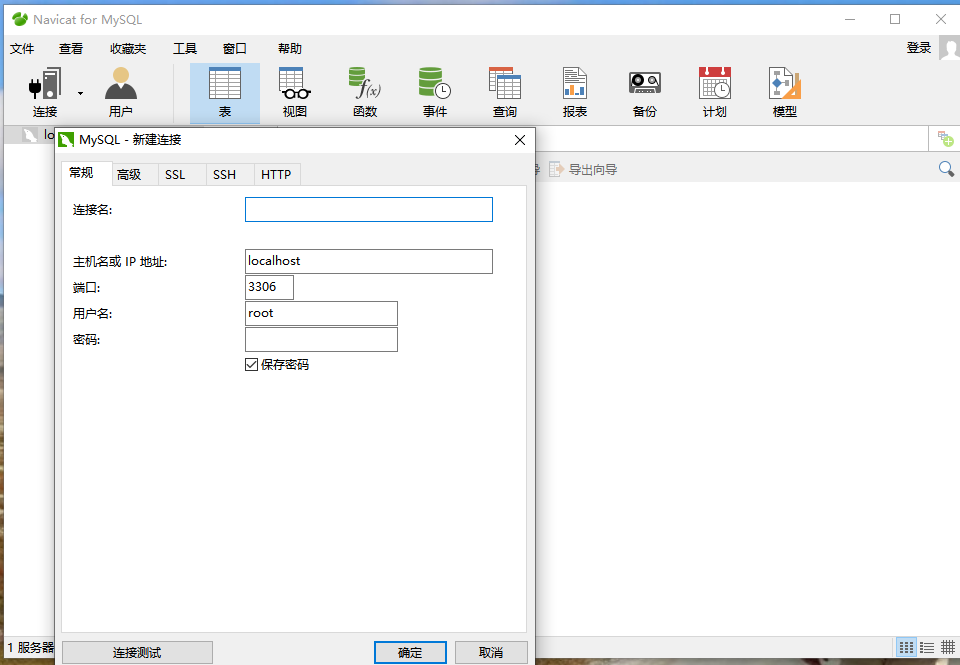This screenshot has height=665, width=960.
Task: Open the 查询 query icon
Action: click(x=504, y=93)
